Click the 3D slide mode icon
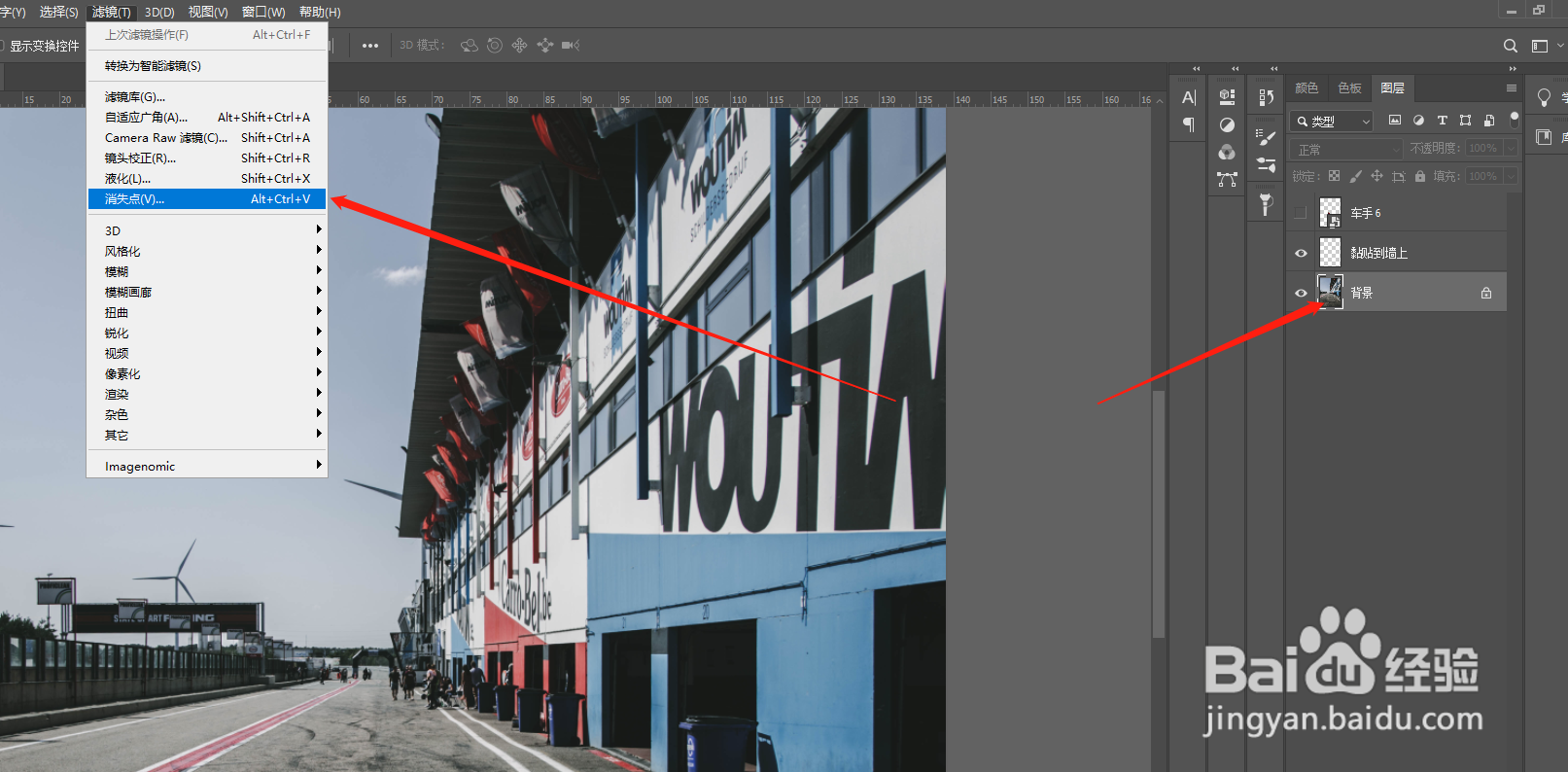Viewport: 1568px width, 772px height. pos(545,46)
